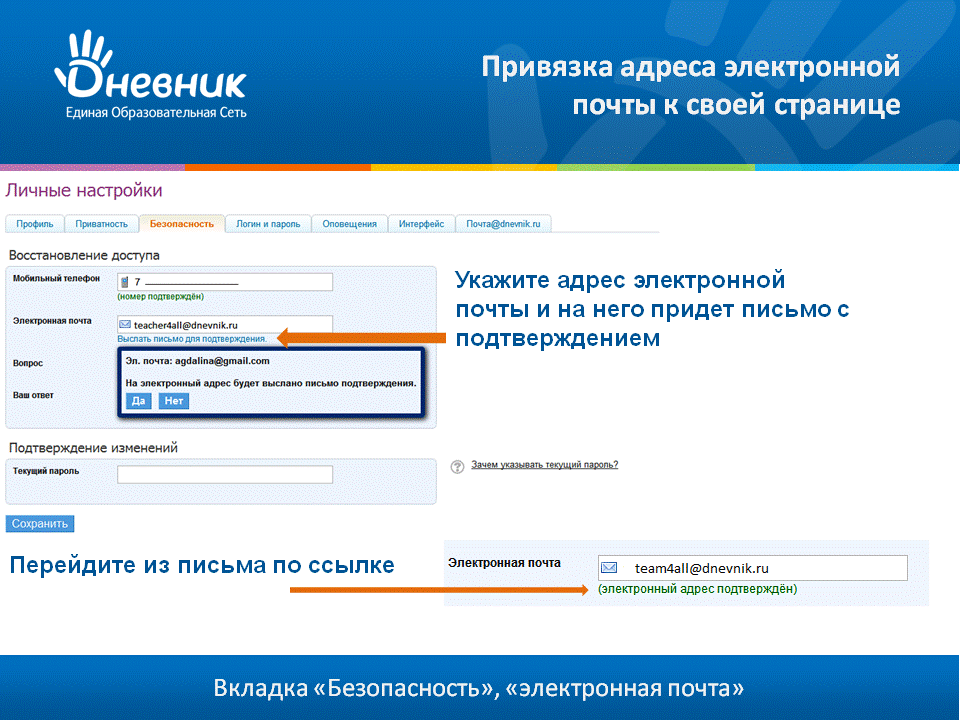Click the Текущий пароль input field
The height and width of the screenshot is (720, 960).
(x=225, y=474)
